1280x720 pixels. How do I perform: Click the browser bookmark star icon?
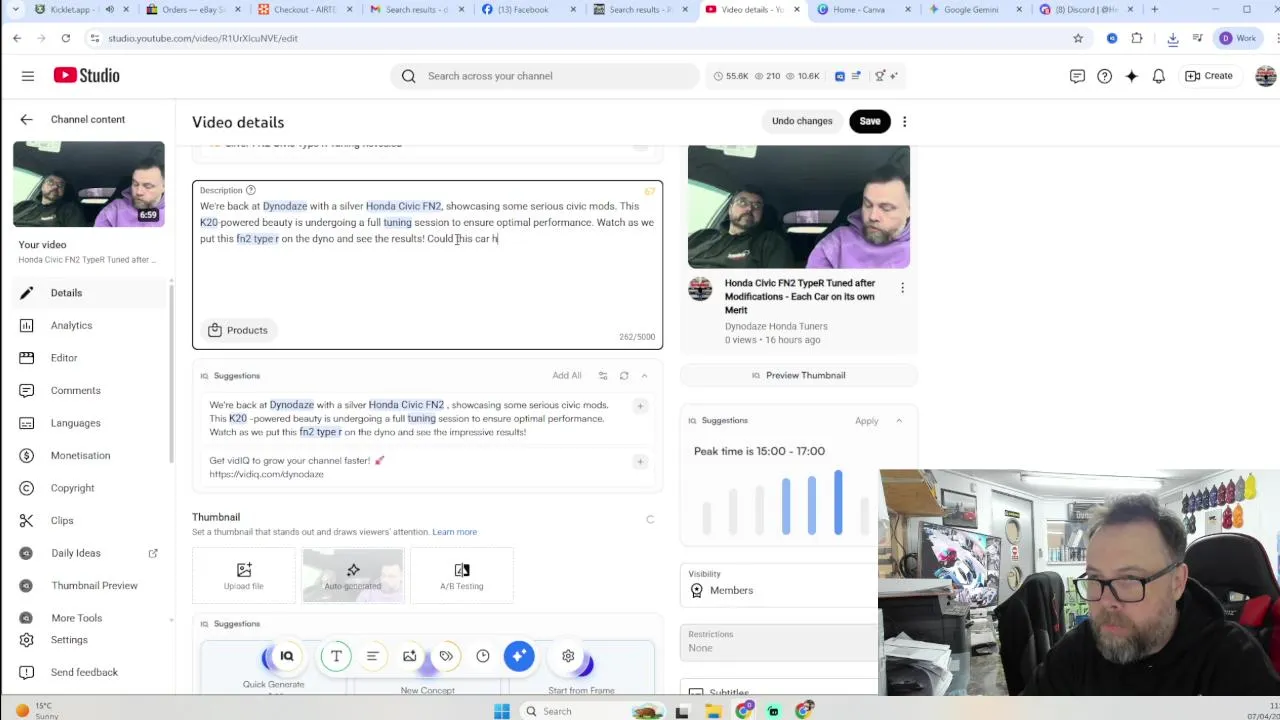(1078, 38)
